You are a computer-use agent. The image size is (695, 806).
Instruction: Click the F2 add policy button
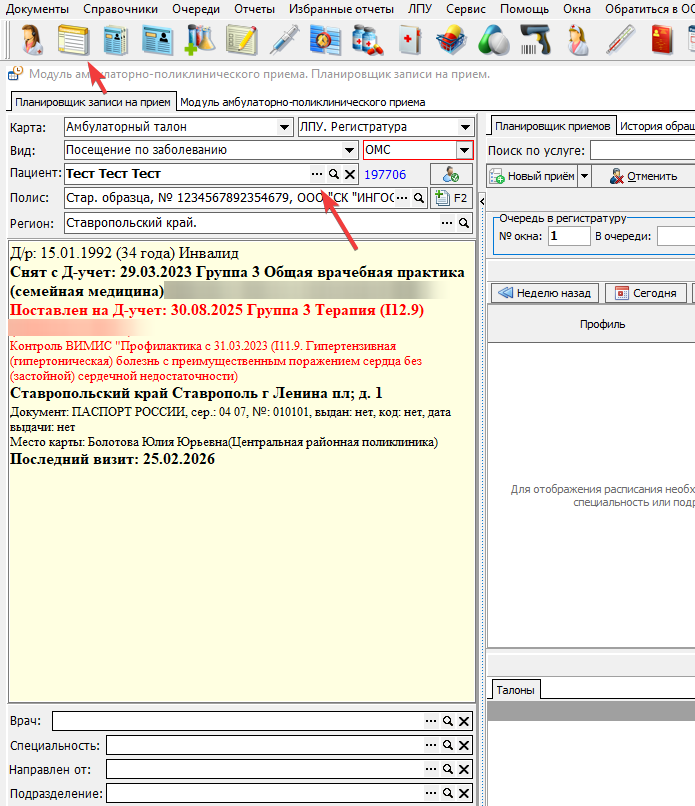coord(451,198)
